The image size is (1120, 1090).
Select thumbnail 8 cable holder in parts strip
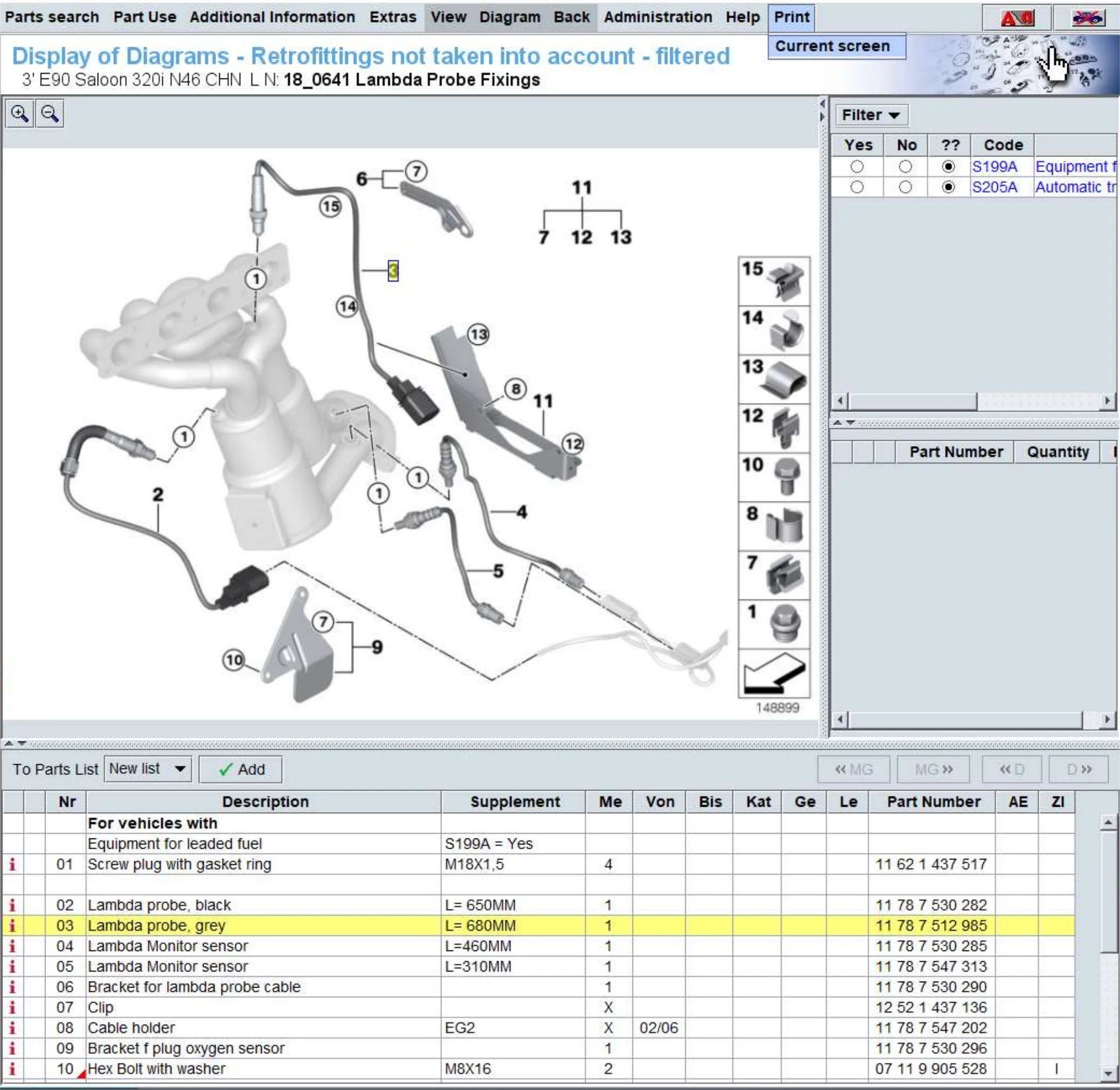click(774, 527)
